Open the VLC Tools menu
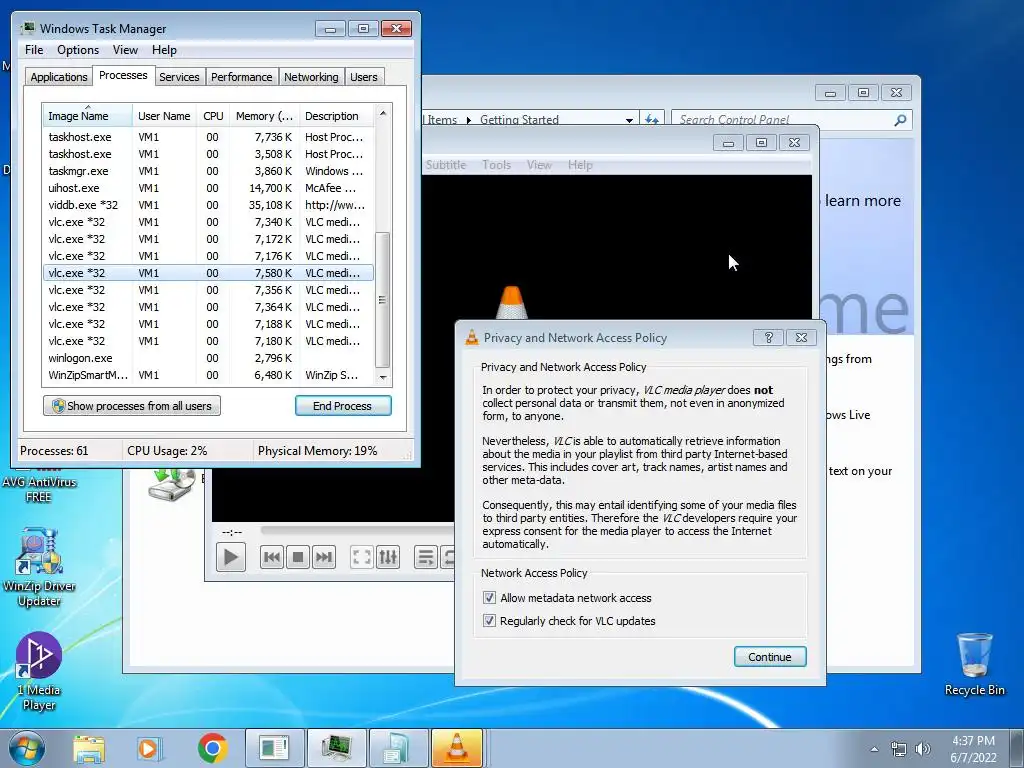The image size is (1024, 768). click(496, 165)
